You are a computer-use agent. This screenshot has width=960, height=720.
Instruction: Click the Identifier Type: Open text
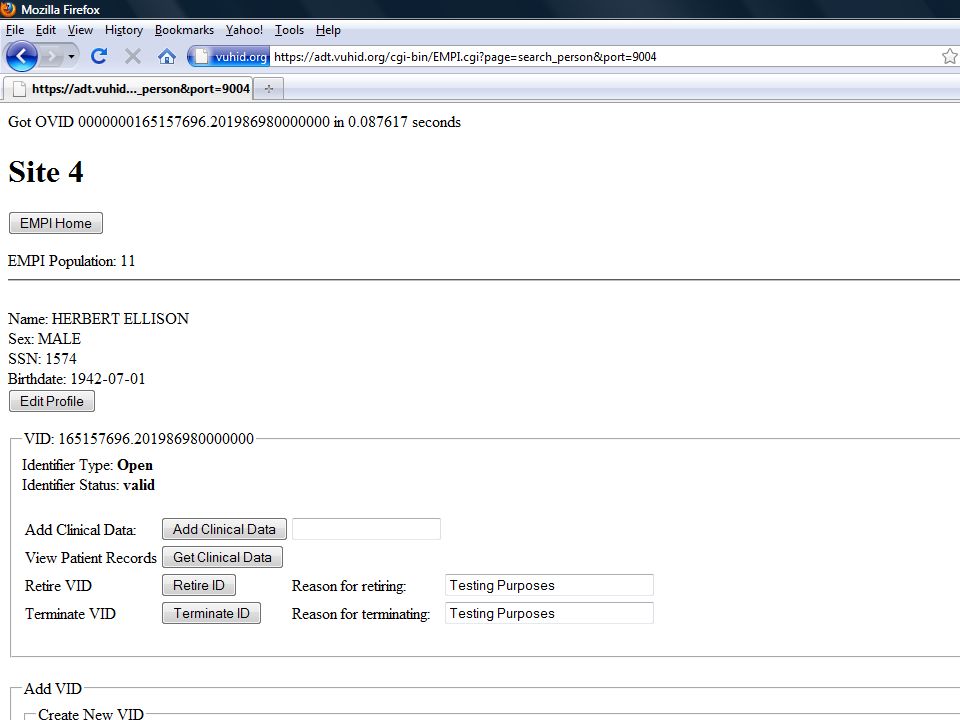(88, 465)
